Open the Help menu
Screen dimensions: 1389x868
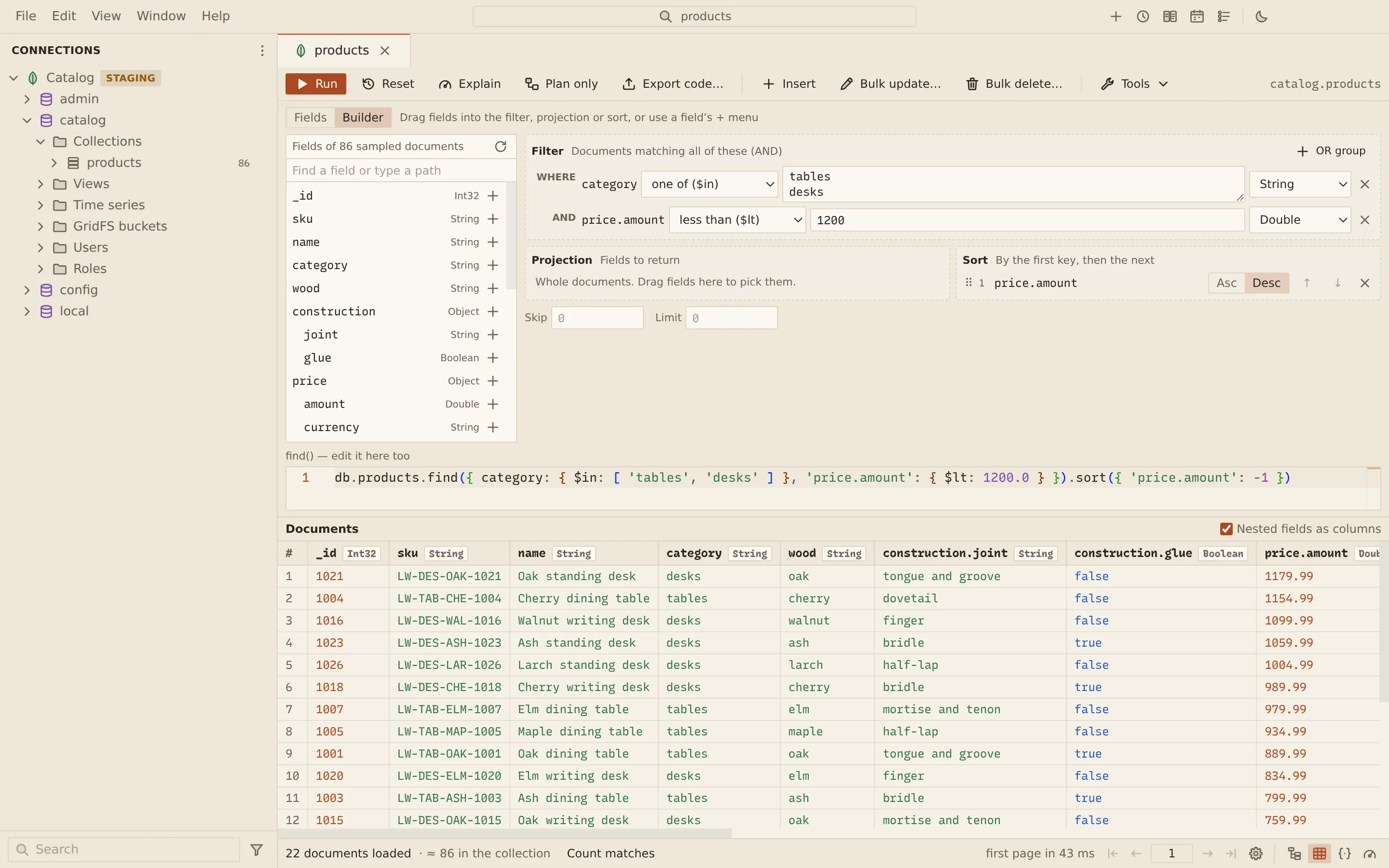(x=216, y=16)
